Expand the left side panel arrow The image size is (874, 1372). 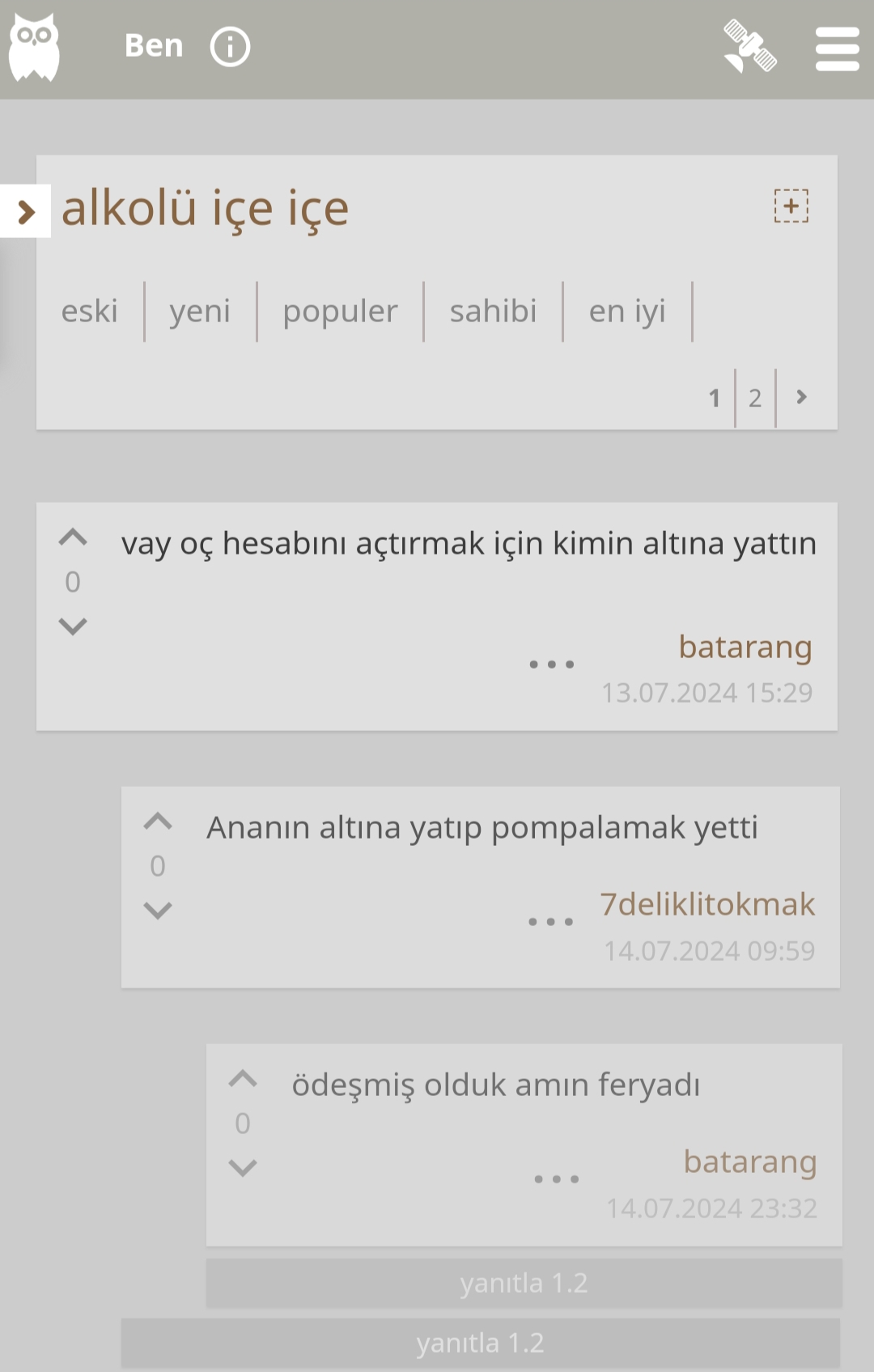25,211
